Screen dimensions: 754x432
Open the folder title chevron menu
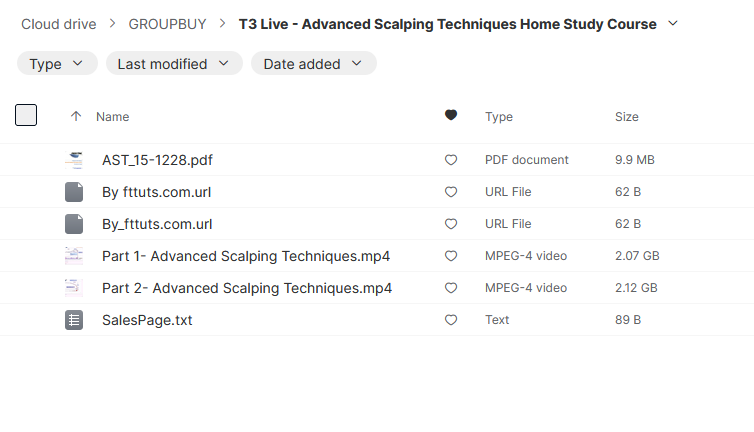point(673,24)
